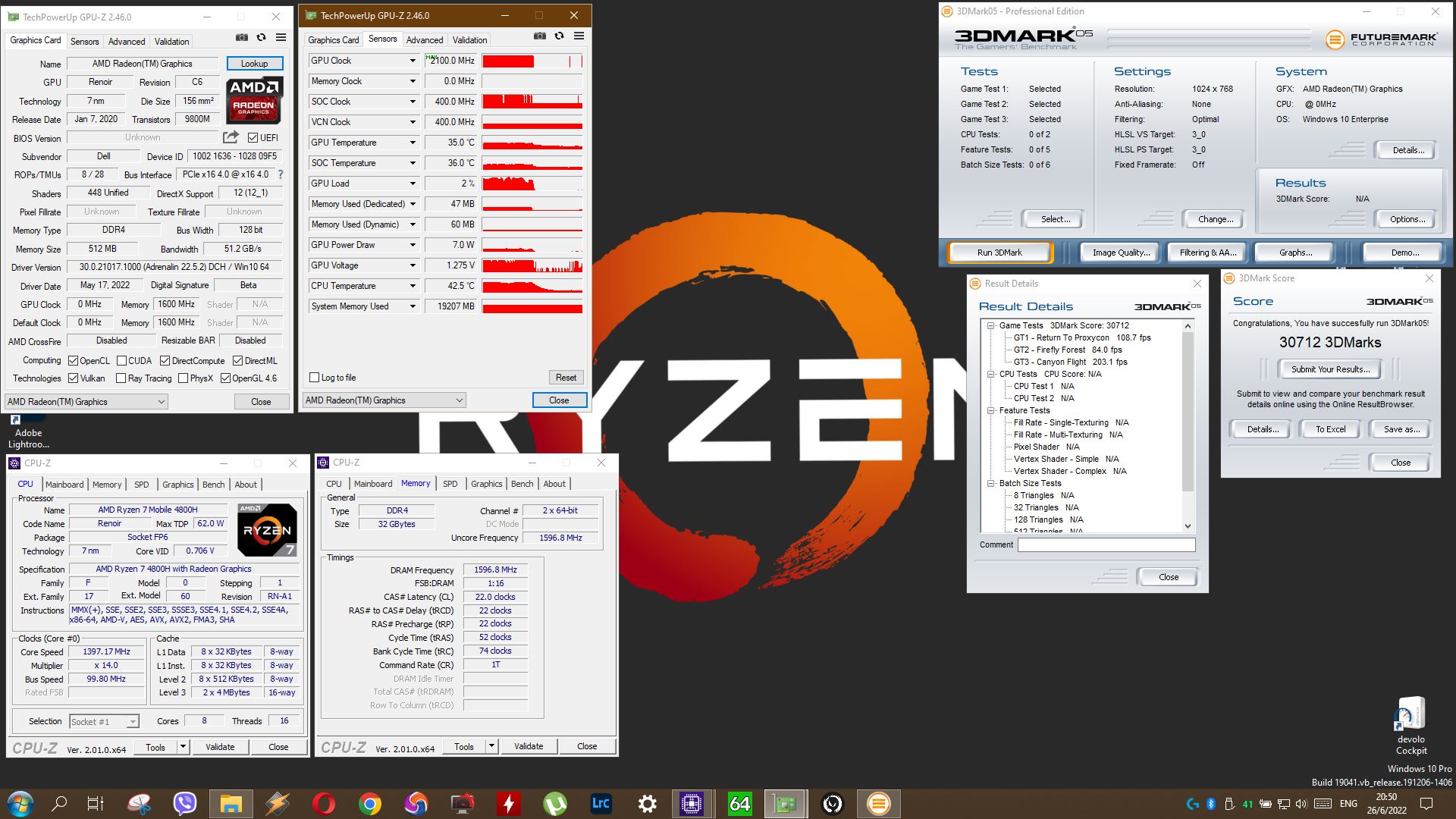Open the System Memory Used sensor dropdown

[413, 306]
